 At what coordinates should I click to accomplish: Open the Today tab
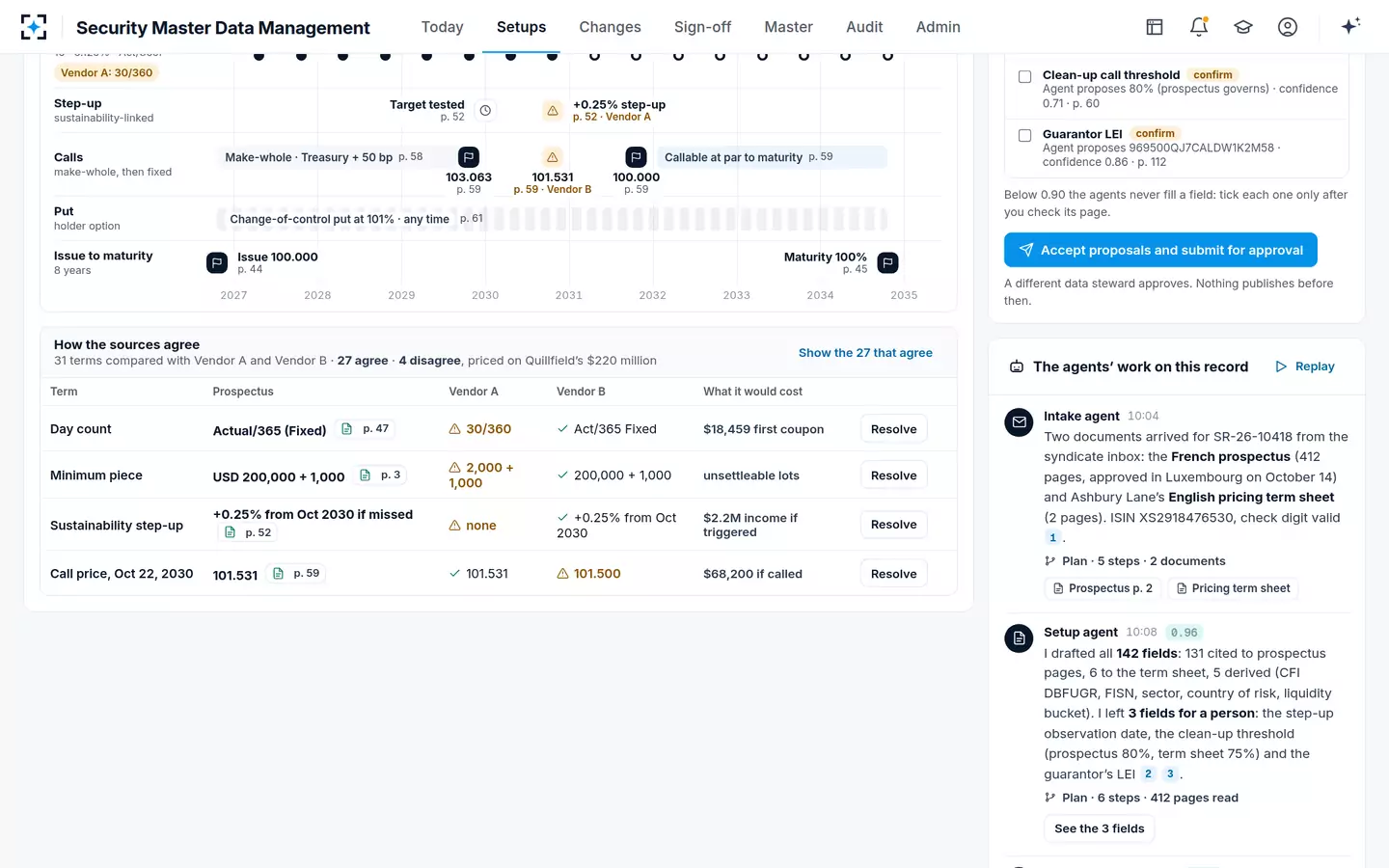click(x=442, y=27)
